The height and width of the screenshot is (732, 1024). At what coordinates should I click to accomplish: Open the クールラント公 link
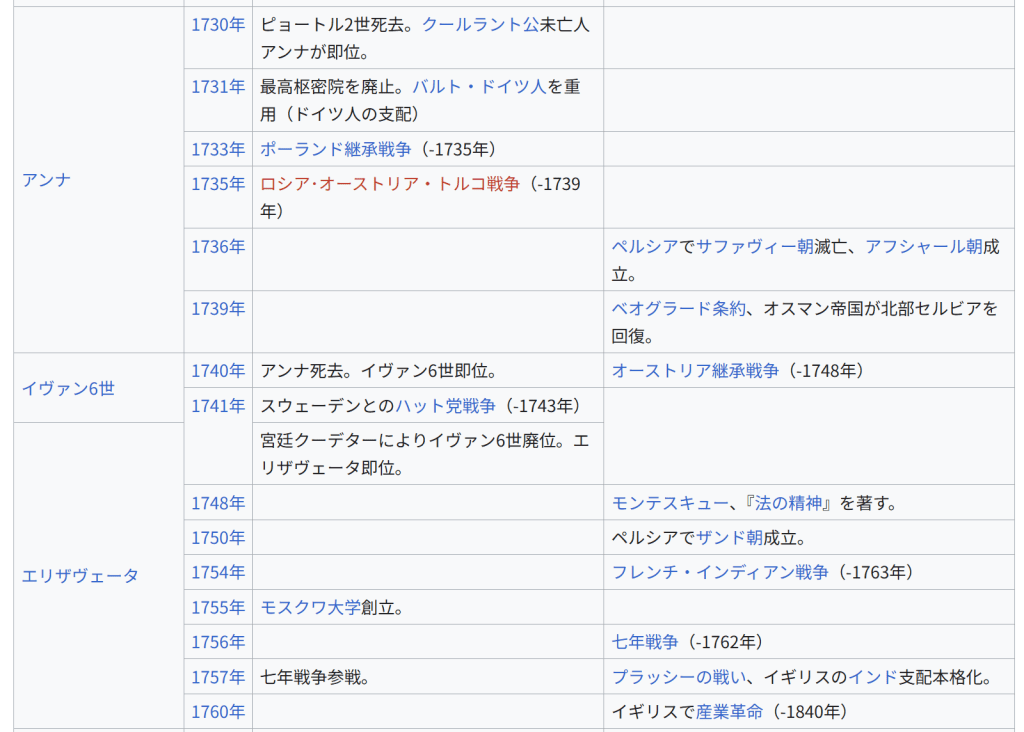click(480, 25)
